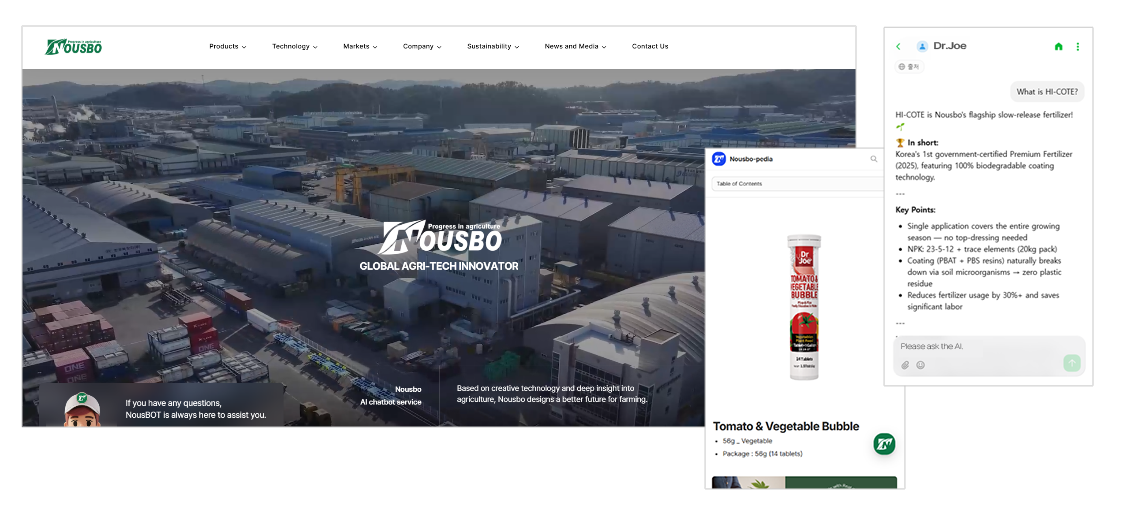Click the Nousbo logo in the website header
The width and height of the screenshot is (1121, 515).
tap(74, 46)
